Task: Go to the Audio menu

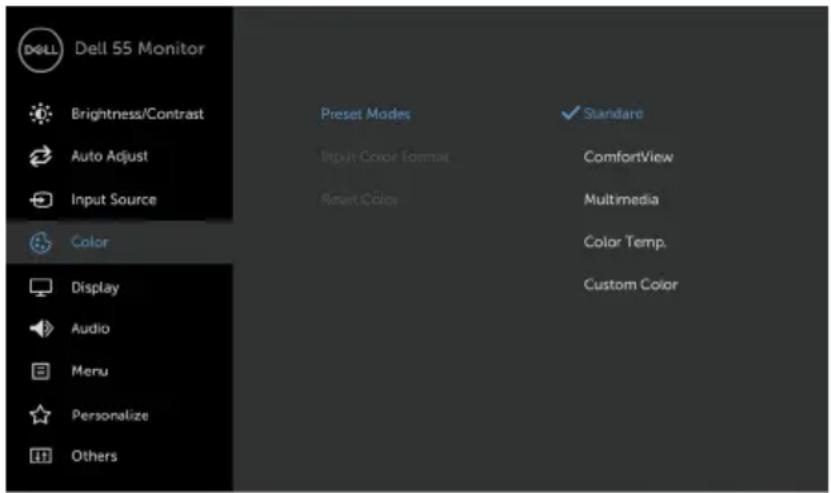Action: (91, 329)
